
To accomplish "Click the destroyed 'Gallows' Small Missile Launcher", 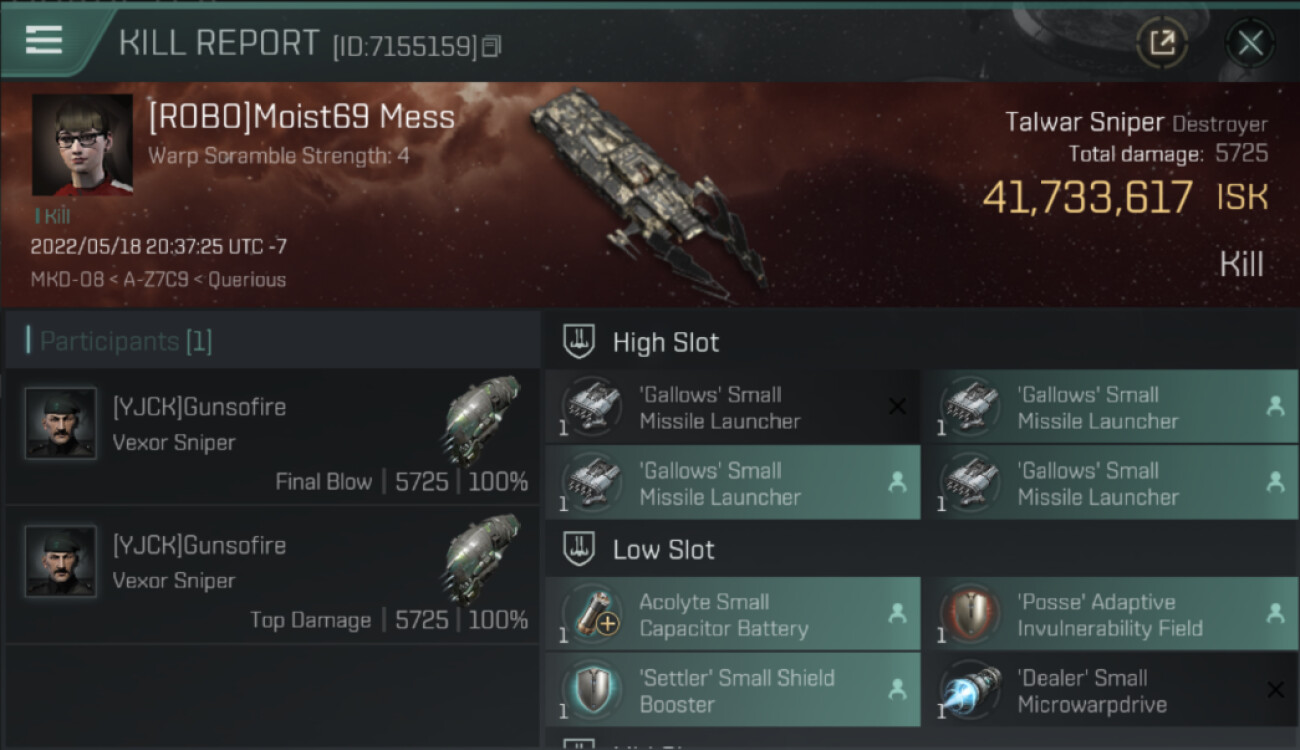I will click(732, 407).
